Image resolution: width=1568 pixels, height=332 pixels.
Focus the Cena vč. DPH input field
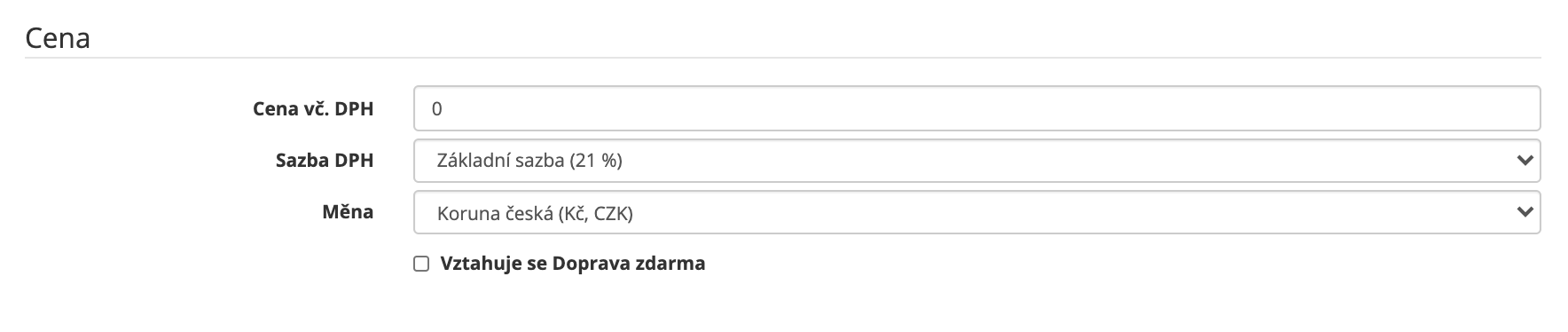[x=976, y=108]
